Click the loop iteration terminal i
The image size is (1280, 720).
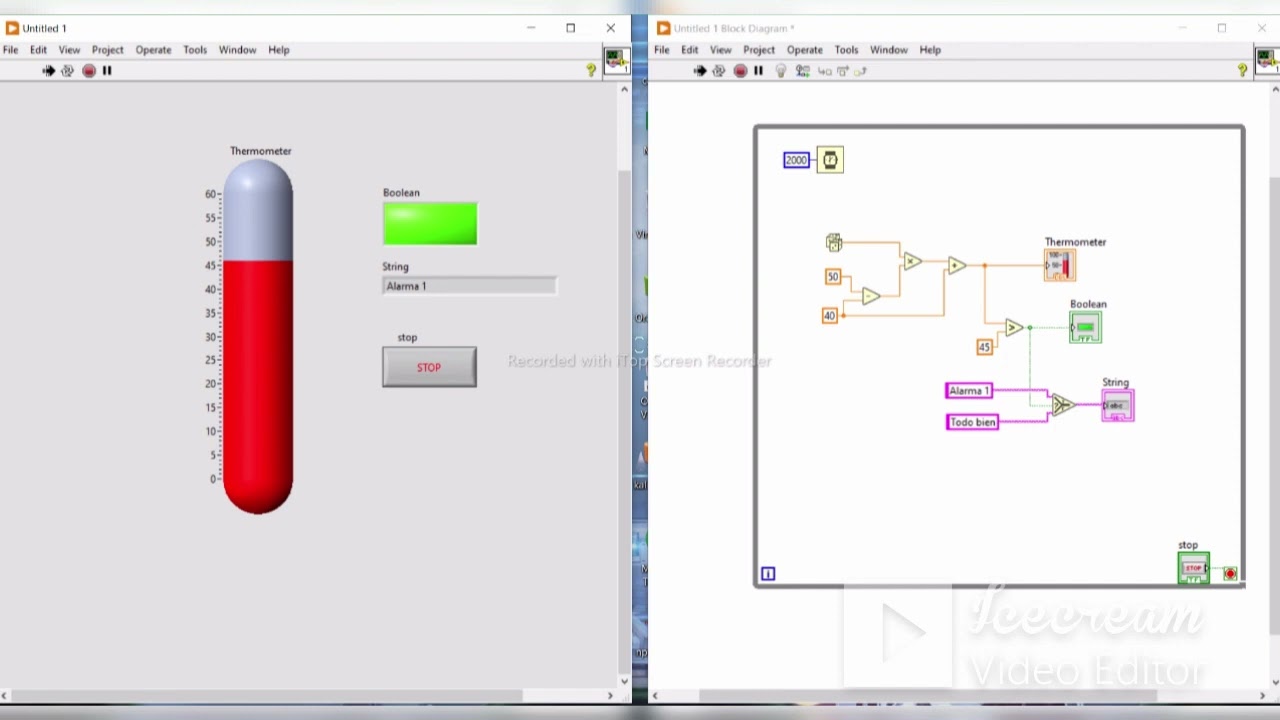(768, 573)
